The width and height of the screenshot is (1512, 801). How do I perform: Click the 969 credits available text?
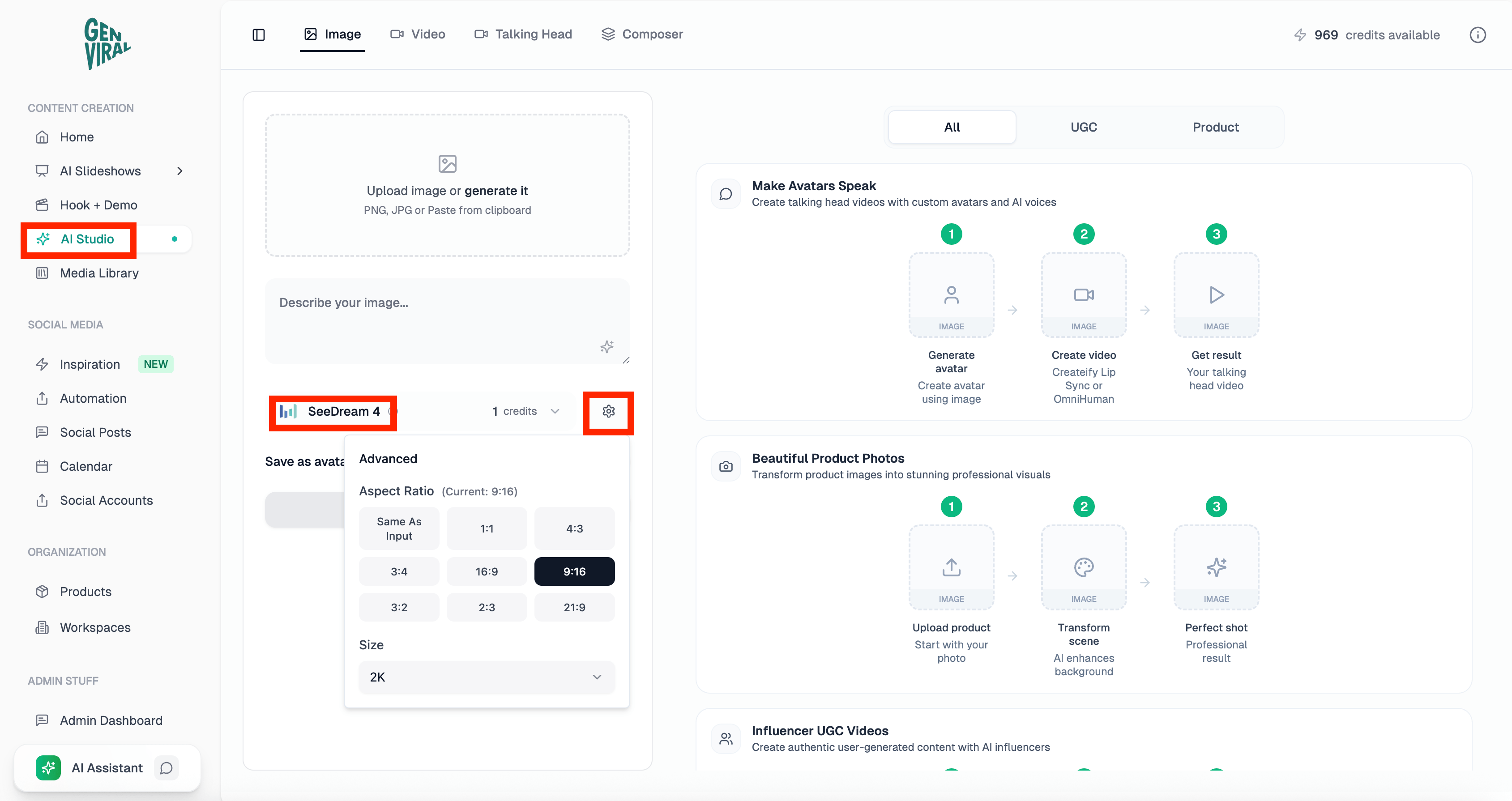pos(1376,35)
